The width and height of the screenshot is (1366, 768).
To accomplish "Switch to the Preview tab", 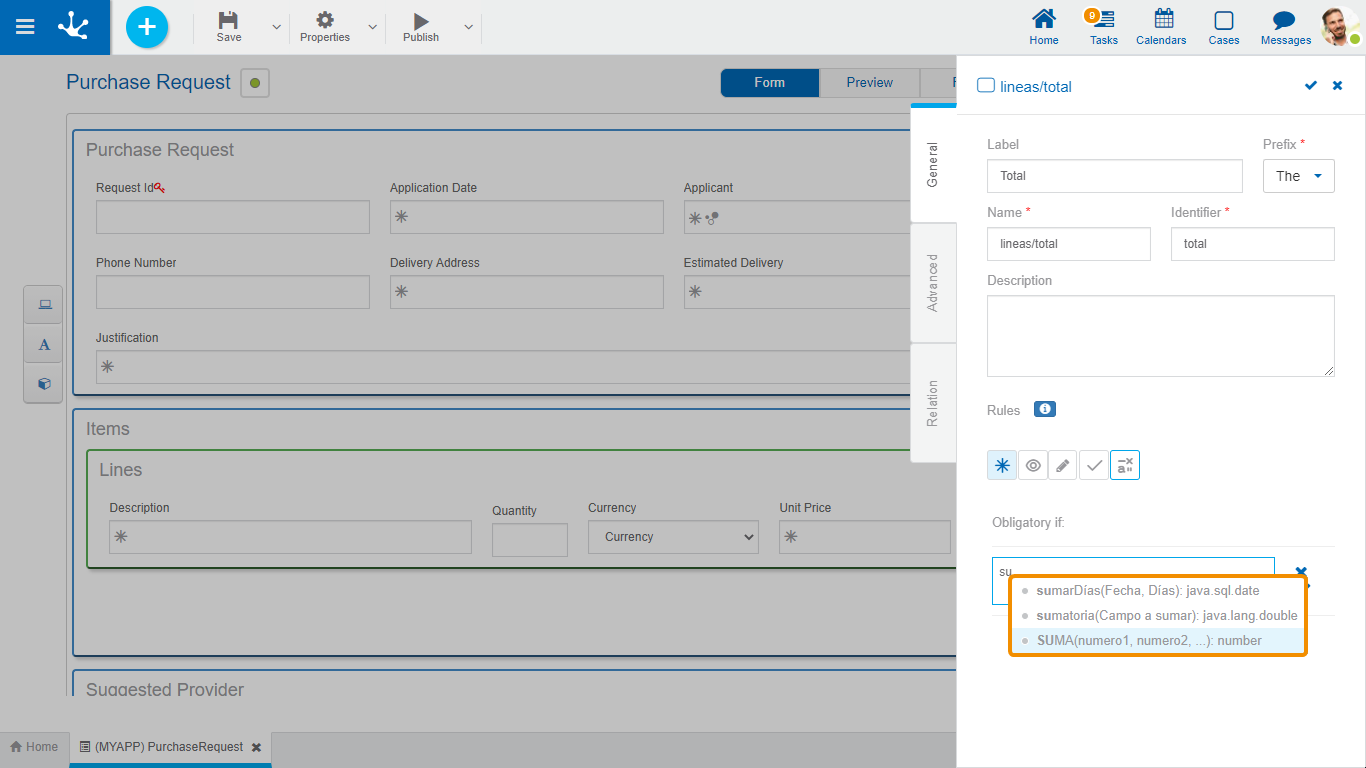I will [869, 83].
